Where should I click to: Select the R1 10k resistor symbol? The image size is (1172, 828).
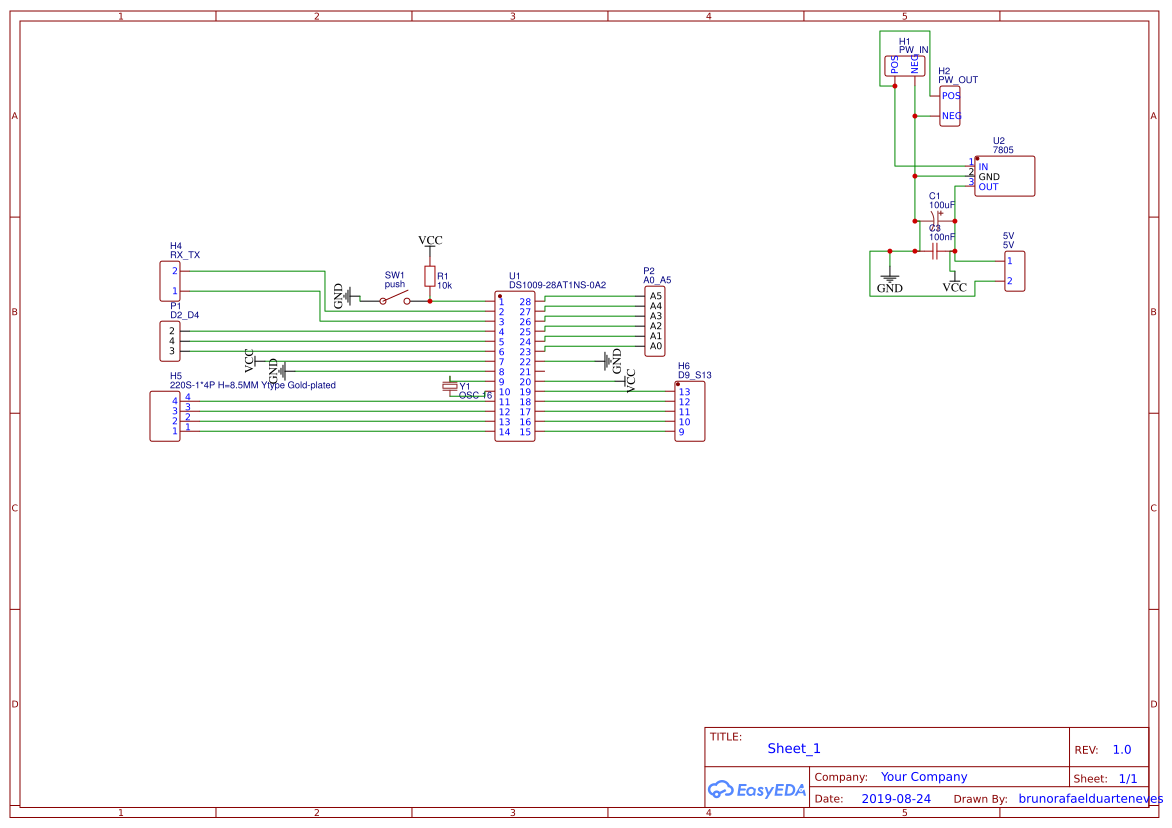point(431,278)
